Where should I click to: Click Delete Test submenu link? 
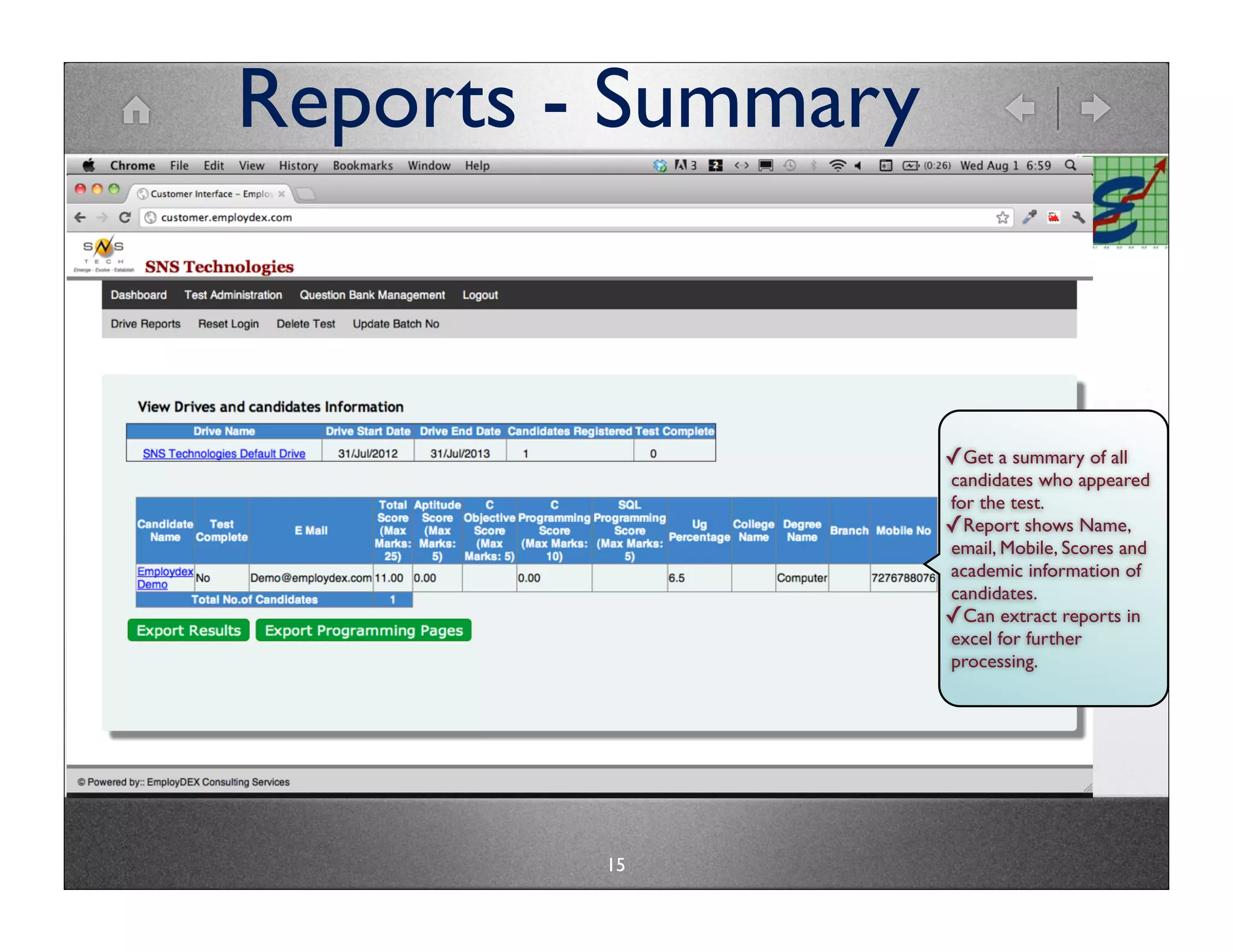click(305, 324)
